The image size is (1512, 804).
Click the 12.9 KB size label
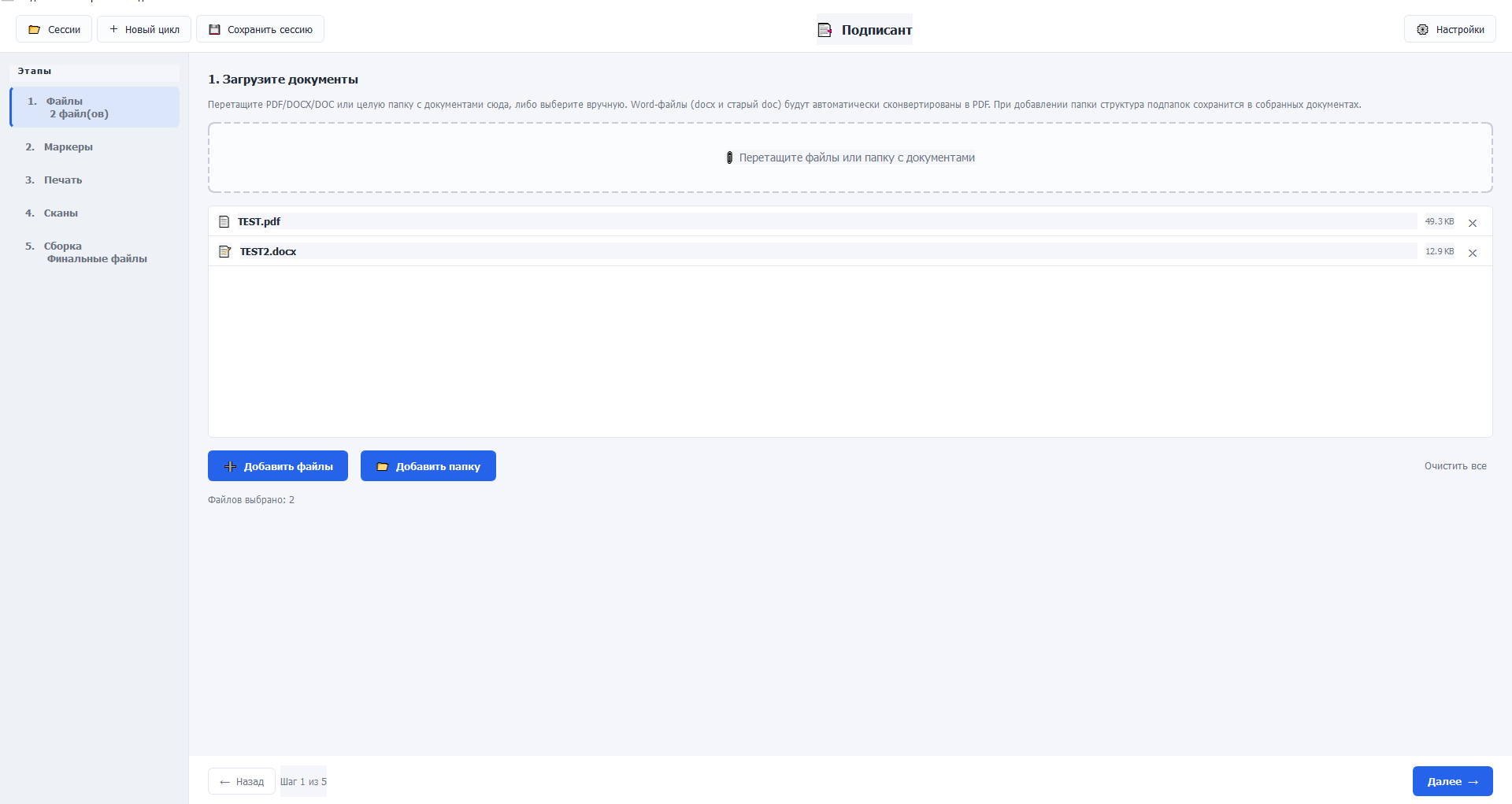tap(1440, 252)
